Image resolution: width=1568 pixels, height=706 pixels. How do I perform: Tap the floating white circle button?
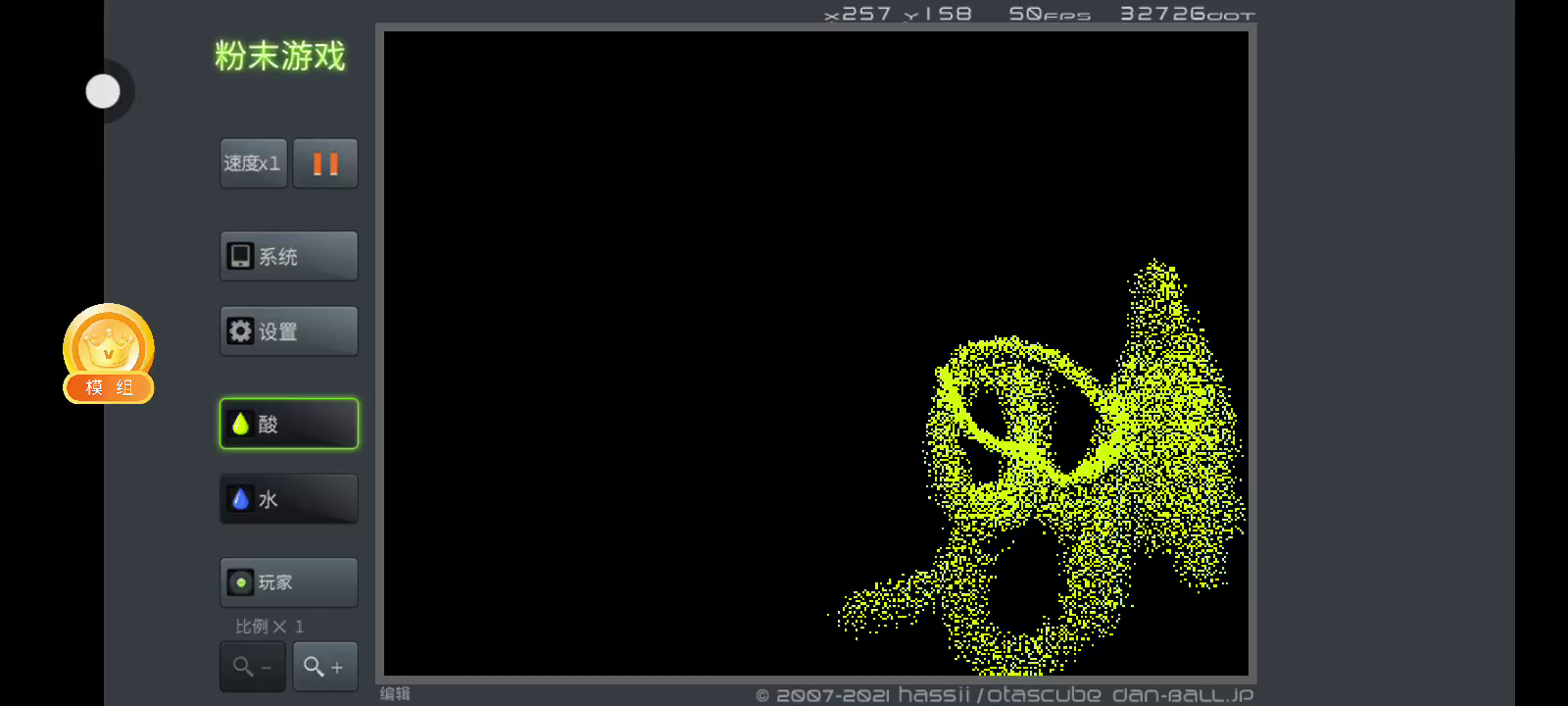coord(103,91)
